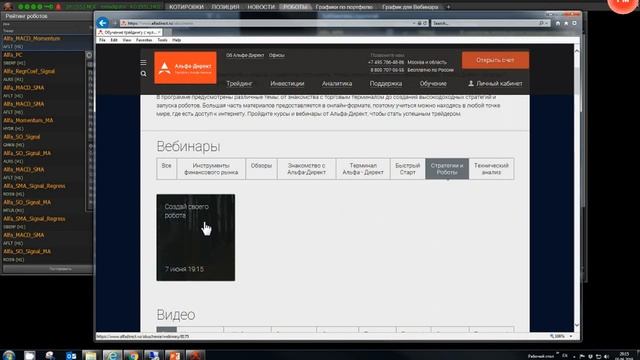Image resolution: width=640 pixels, height=360 pixels.
Task: Open the browser Favorites menu
Action: [x=144, y=40]
